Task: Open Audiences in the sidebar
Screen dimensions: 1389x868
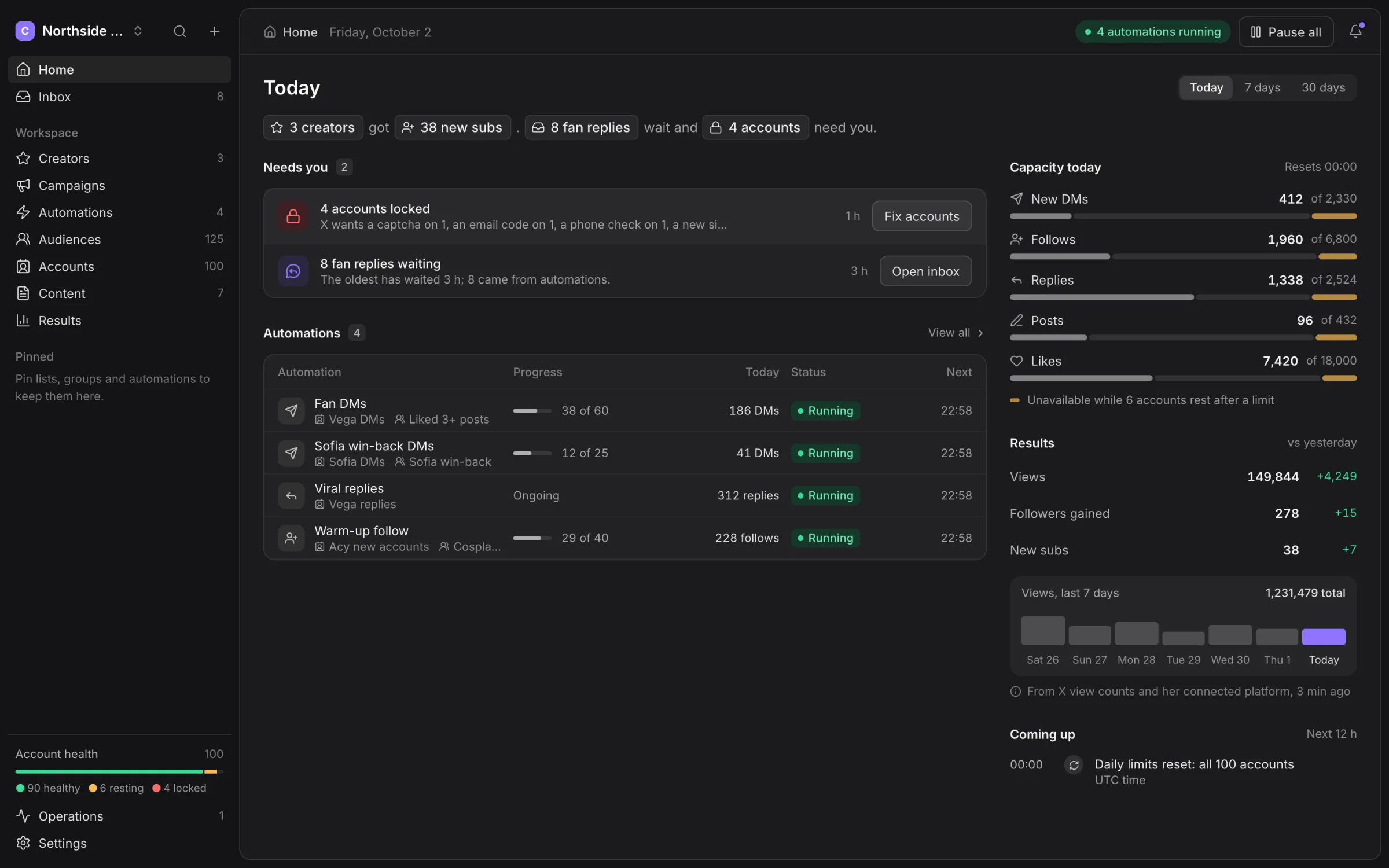Action: click(x=119, y=239)
